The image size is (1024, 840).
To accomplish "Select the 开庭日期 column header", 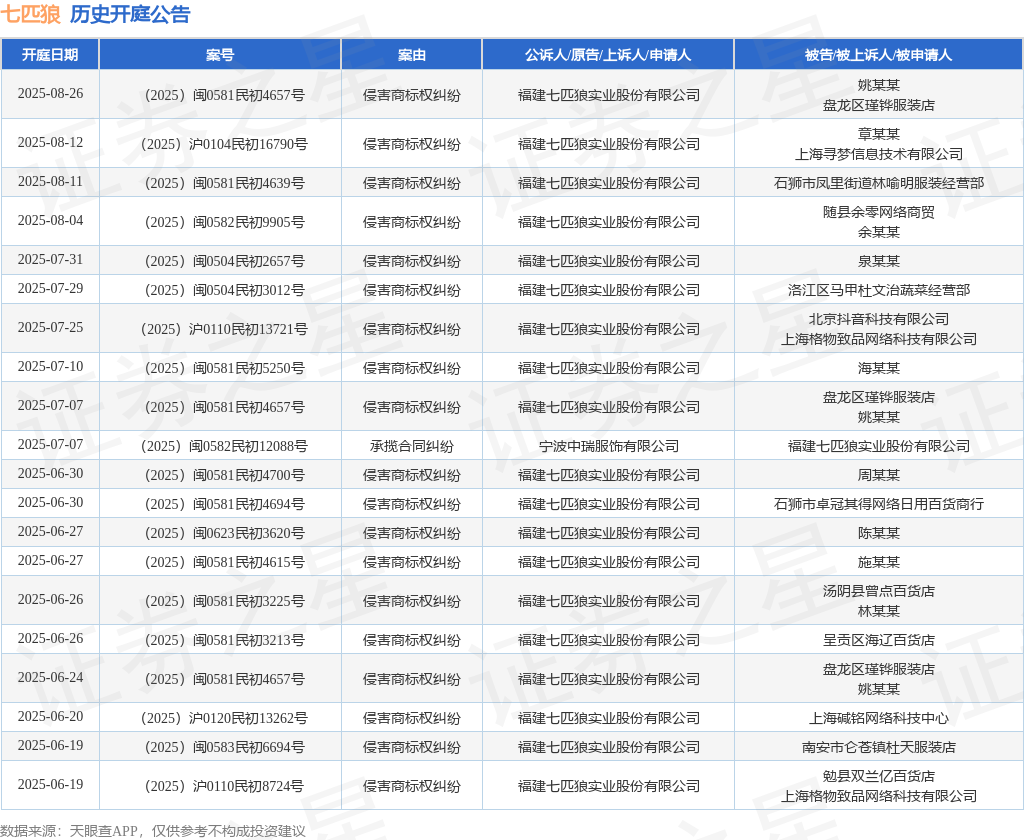I will pyautogui.click(x=50, y=55).
